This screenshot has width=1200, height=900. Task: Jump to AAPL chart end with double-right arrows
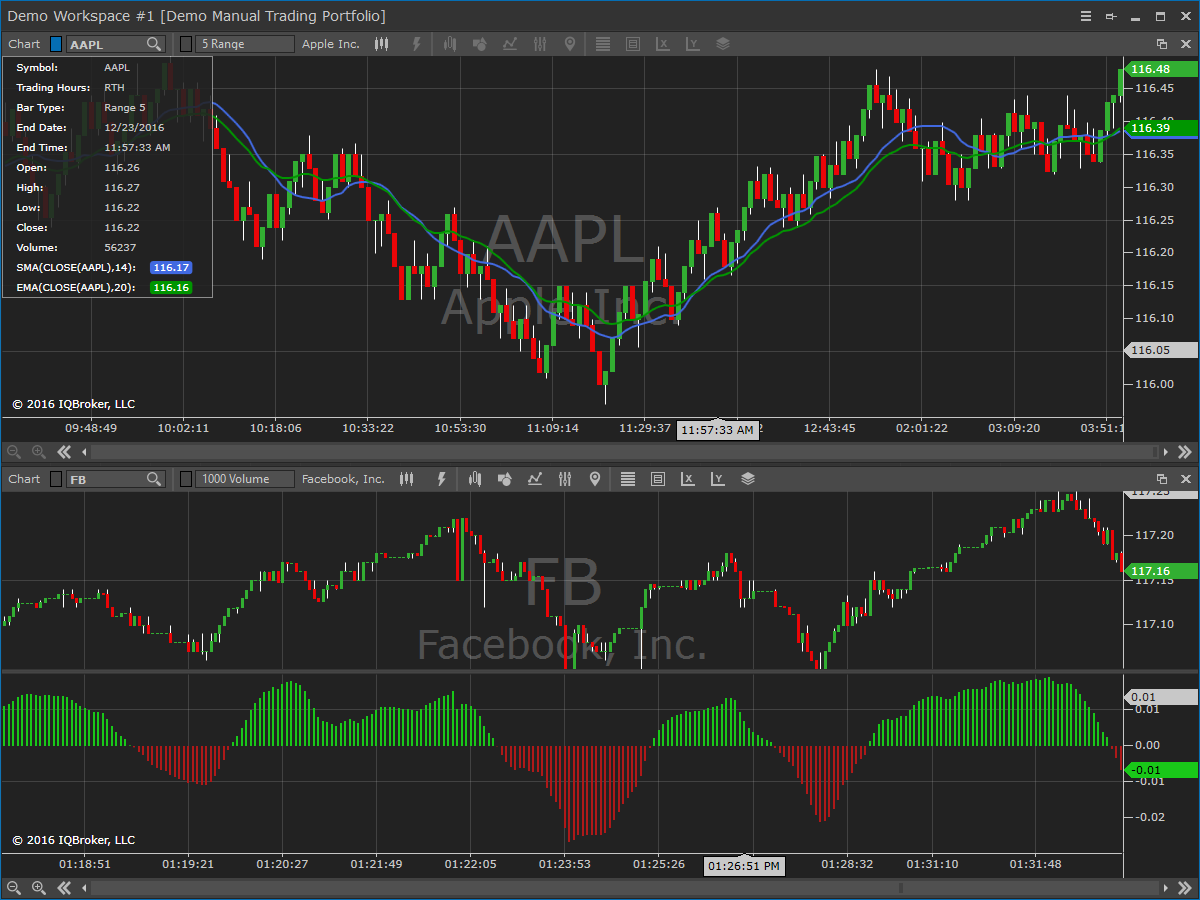tap(1185, 452)
